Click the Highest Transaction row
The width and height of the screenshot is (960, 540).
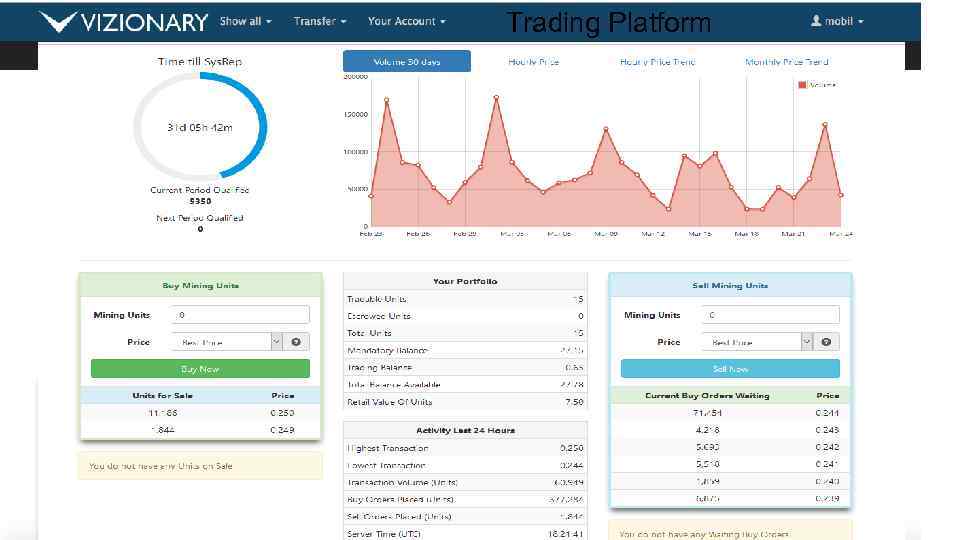click(x=465, y=448)
